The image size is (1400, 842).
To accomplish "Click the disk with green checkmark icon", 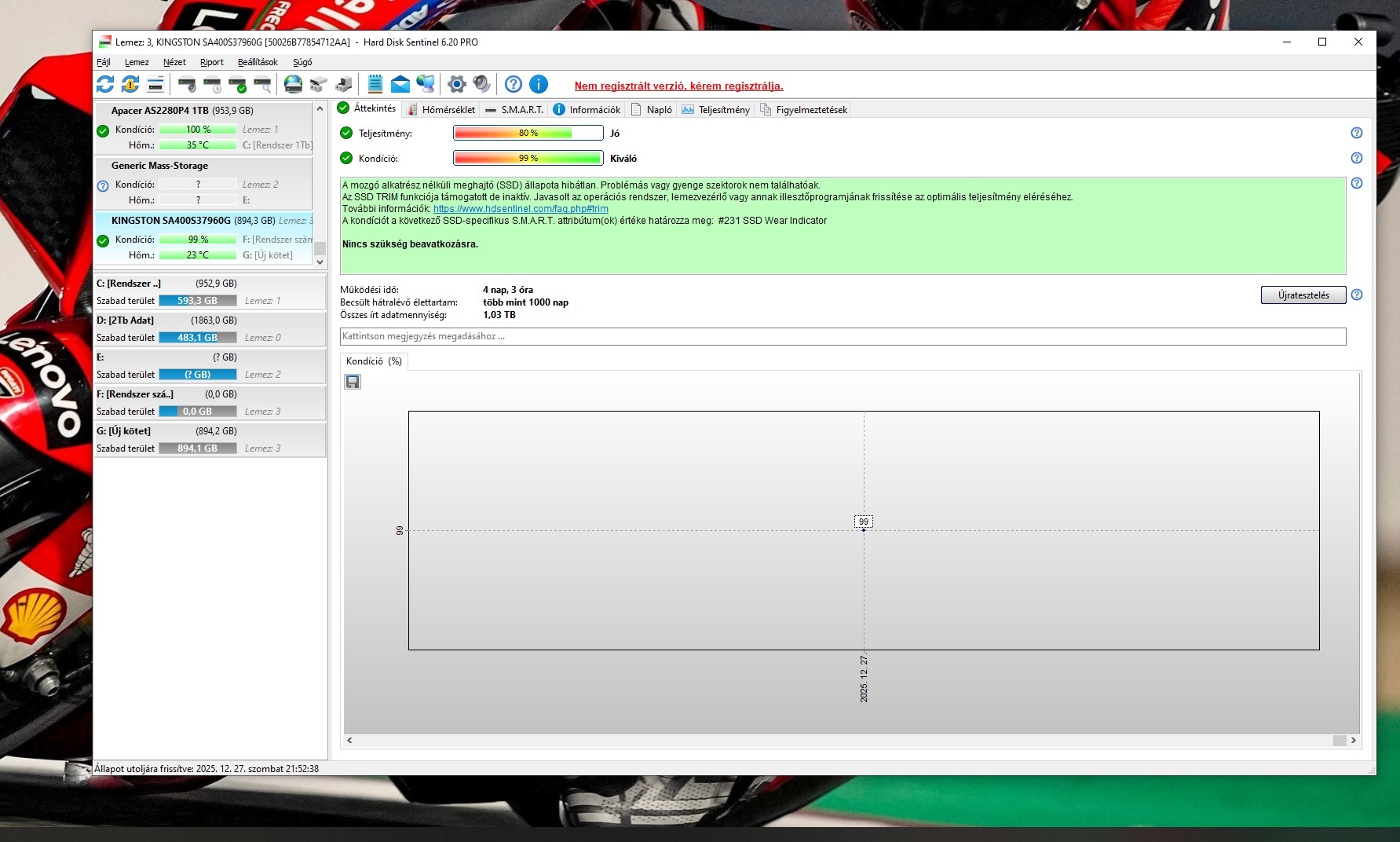I will 237,84.
